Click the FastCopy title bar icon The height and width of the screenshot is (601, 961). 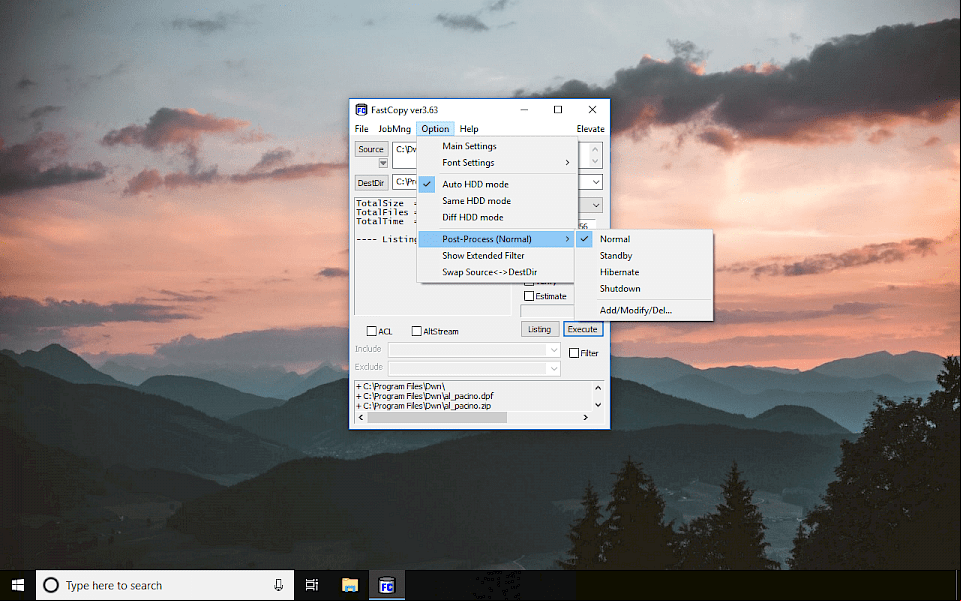pyautogui.click(x=361, y=110)
